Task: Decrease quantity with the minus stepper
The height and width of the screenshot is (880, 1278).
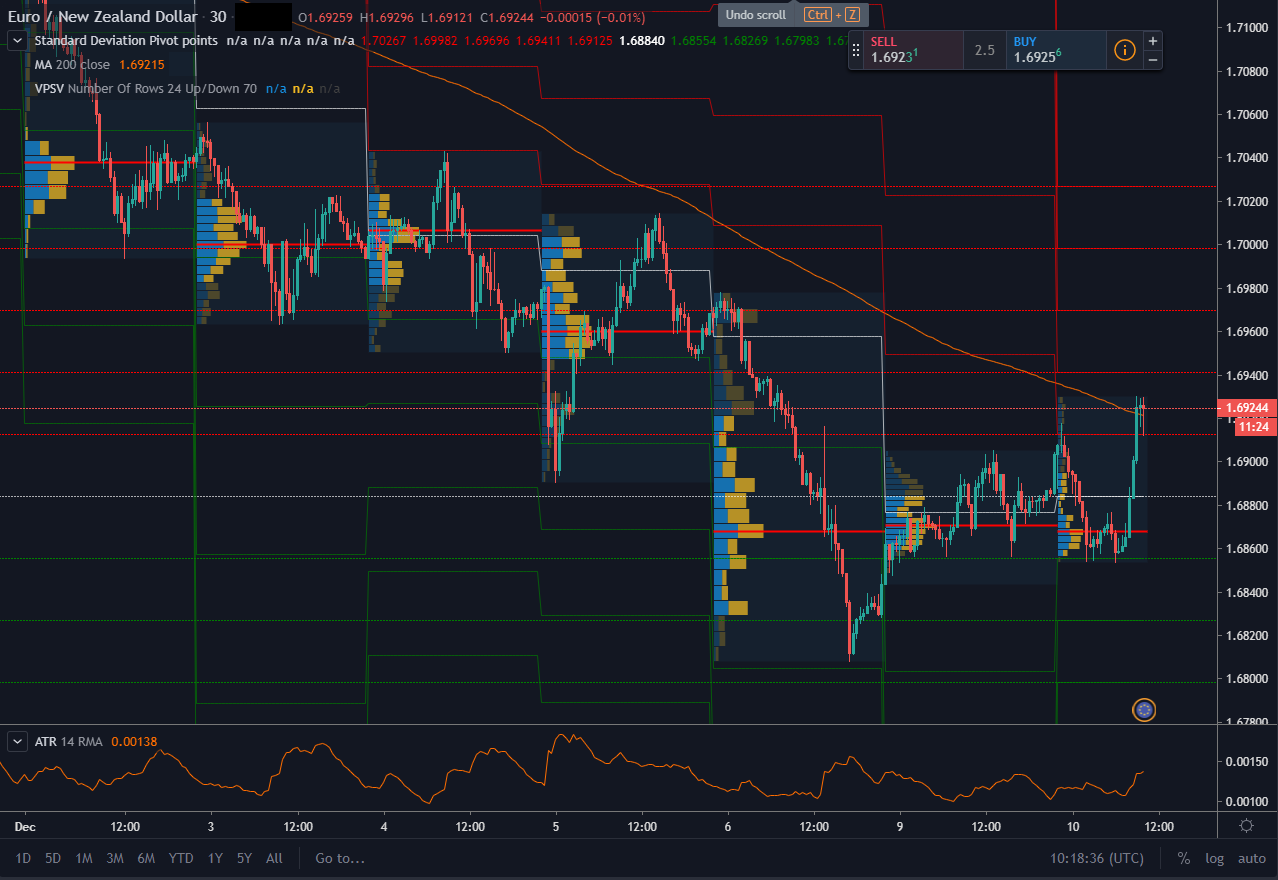Action: (x=1153, y=60)
